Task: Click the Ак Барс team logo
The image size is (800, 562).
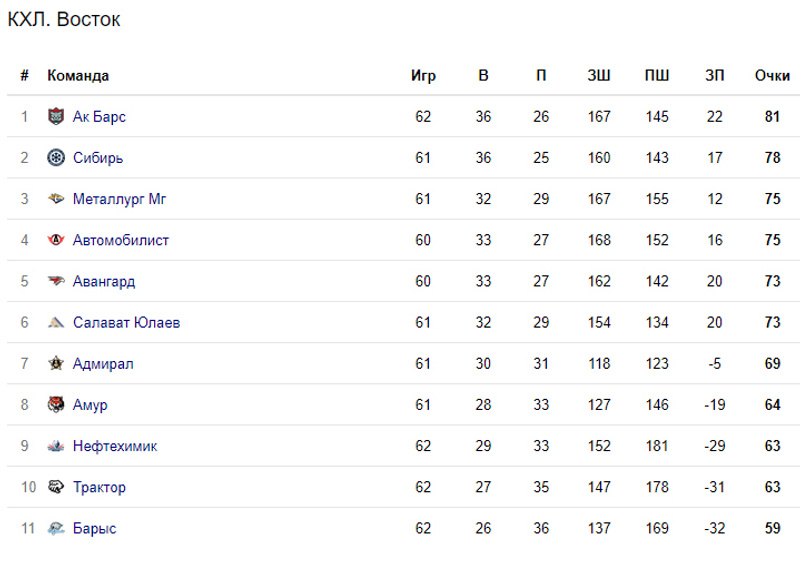Action: pyautogui.click(x=56, y=117)
